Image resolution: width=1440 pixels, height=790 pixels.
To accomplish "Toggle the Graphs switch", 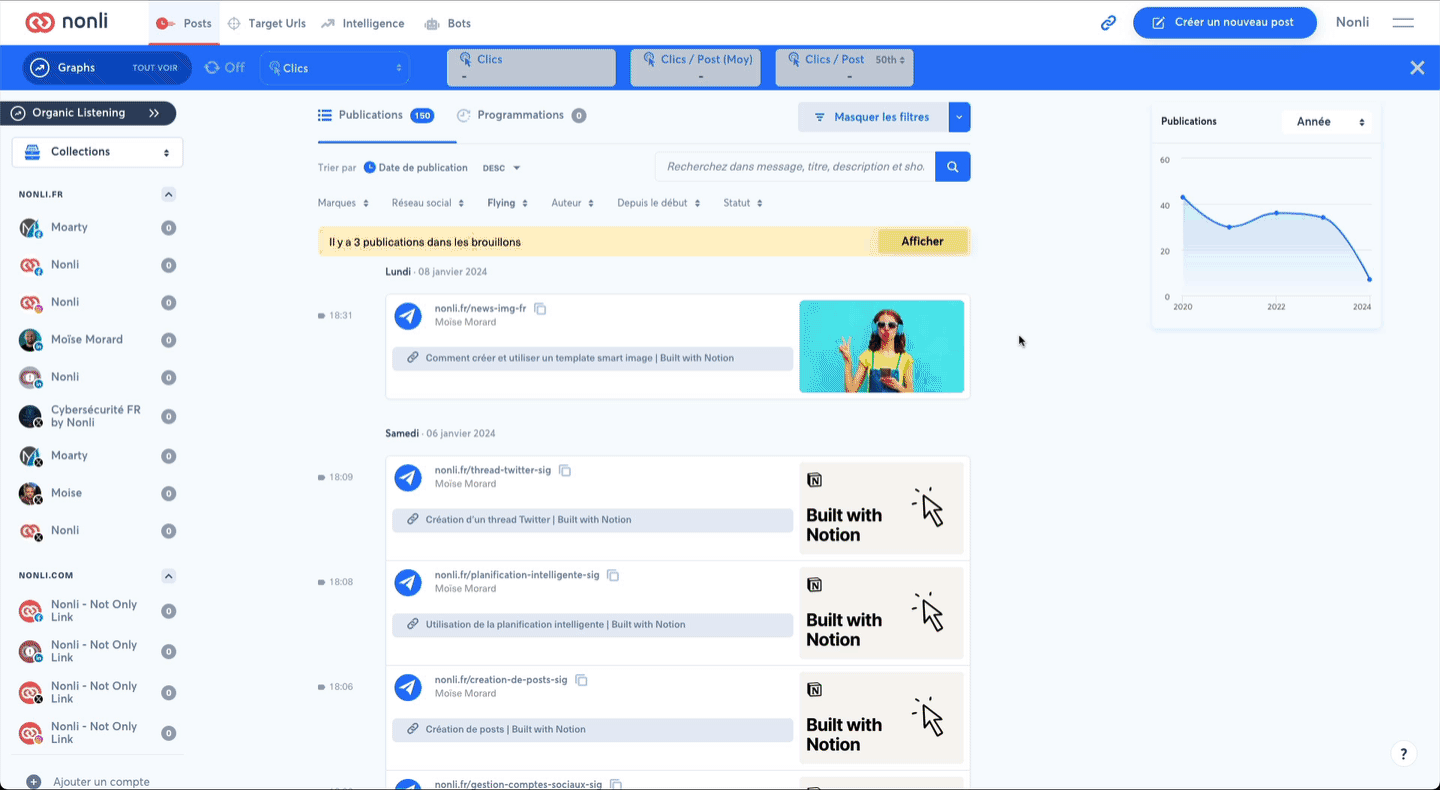I will (40, 68).
